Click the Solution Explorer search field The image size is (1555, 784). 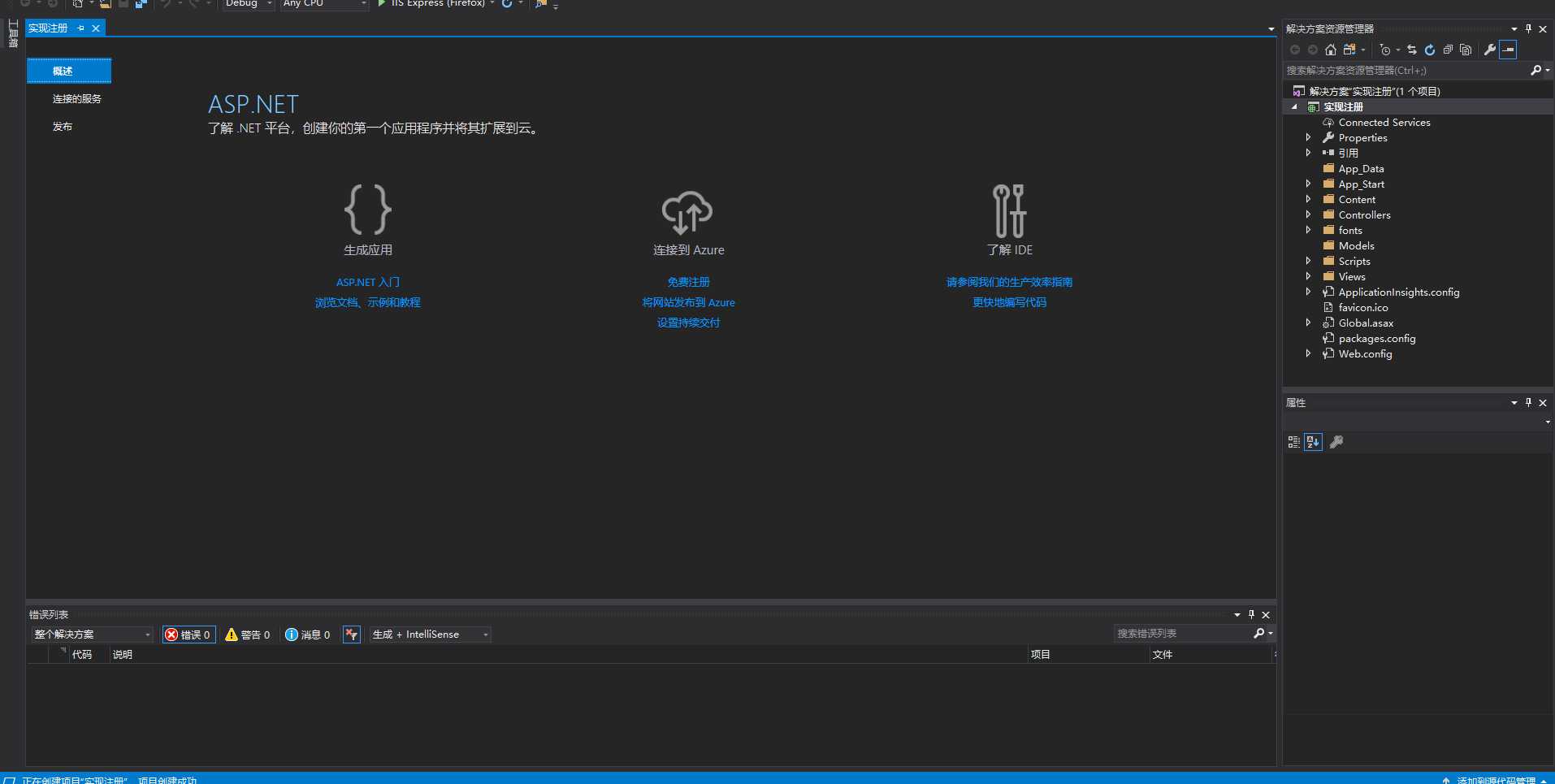tap(1406, 71)
